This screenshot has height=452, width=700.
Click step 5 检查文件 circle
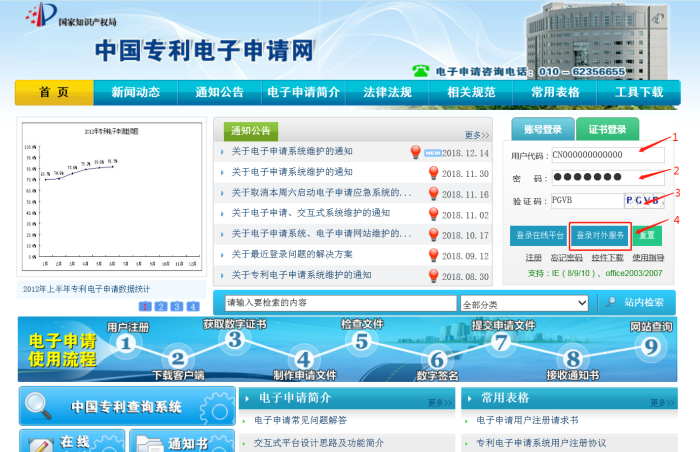361,342
